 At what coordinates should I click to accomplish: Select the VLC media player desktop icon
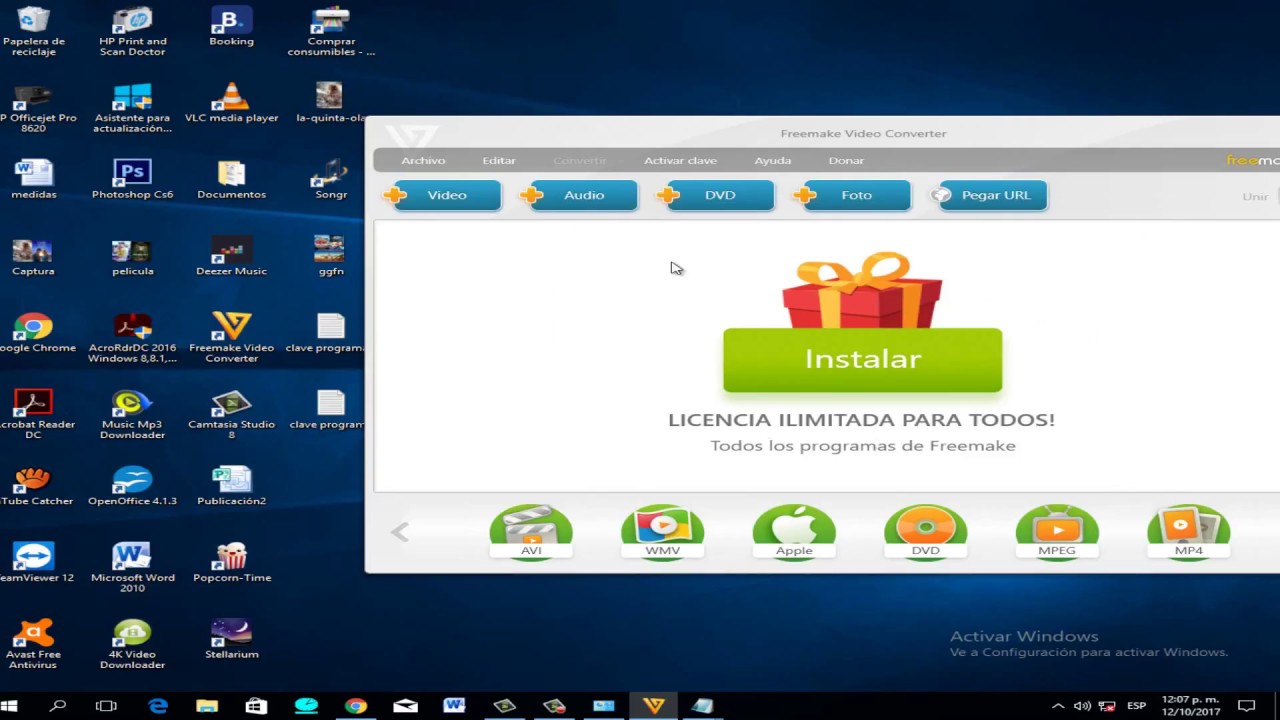click(231, 104)
